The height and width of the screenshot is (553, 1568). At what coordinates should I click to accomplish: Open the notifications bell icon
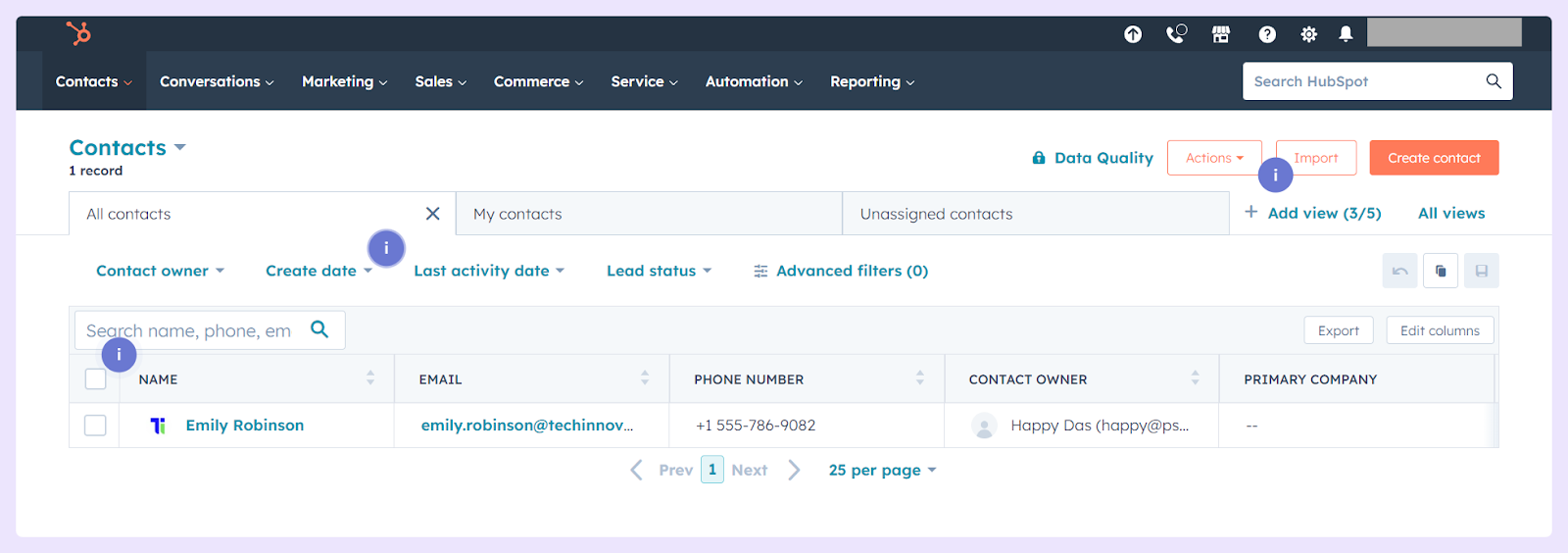[x=1346, y=34]
